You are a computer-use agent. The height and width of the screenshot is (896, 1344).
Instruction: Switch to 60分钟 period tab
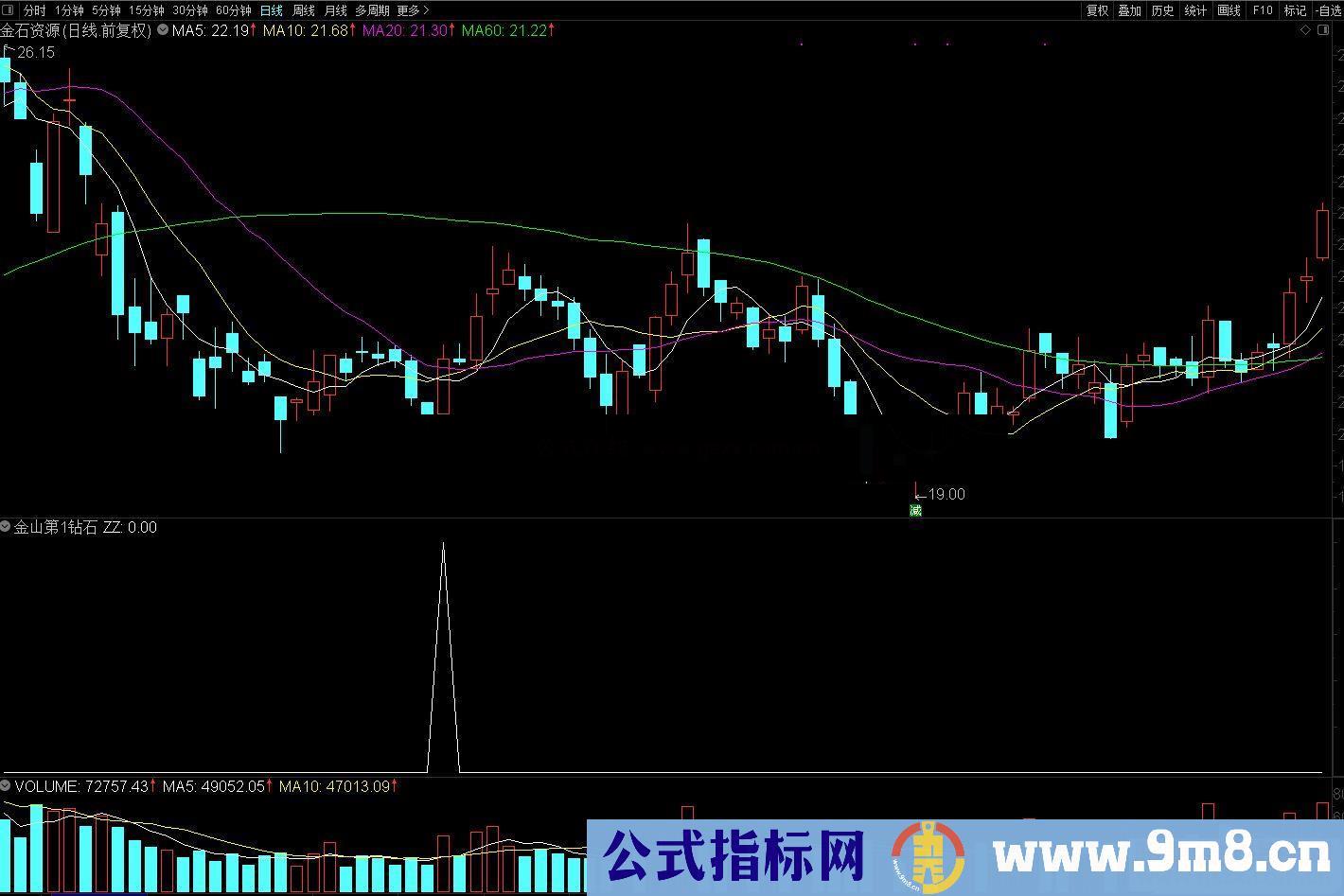click(234, 10)
